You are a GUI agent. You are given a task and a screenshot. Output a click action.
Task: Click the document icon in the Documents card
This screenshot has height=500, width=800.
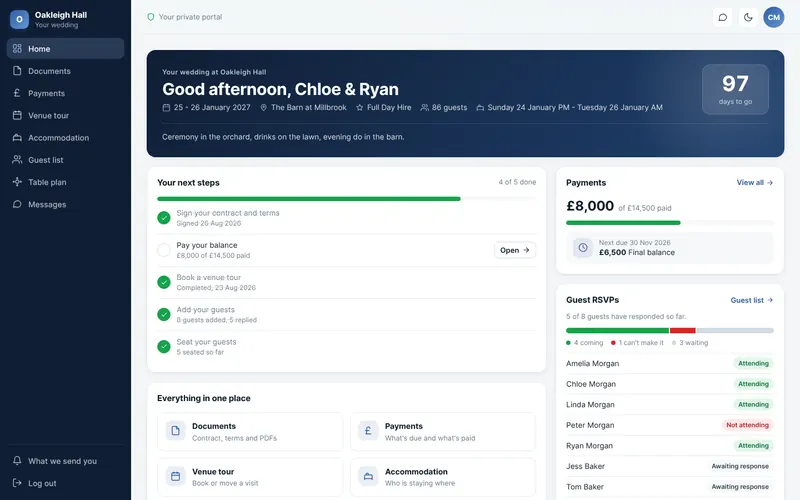[176, 431]
